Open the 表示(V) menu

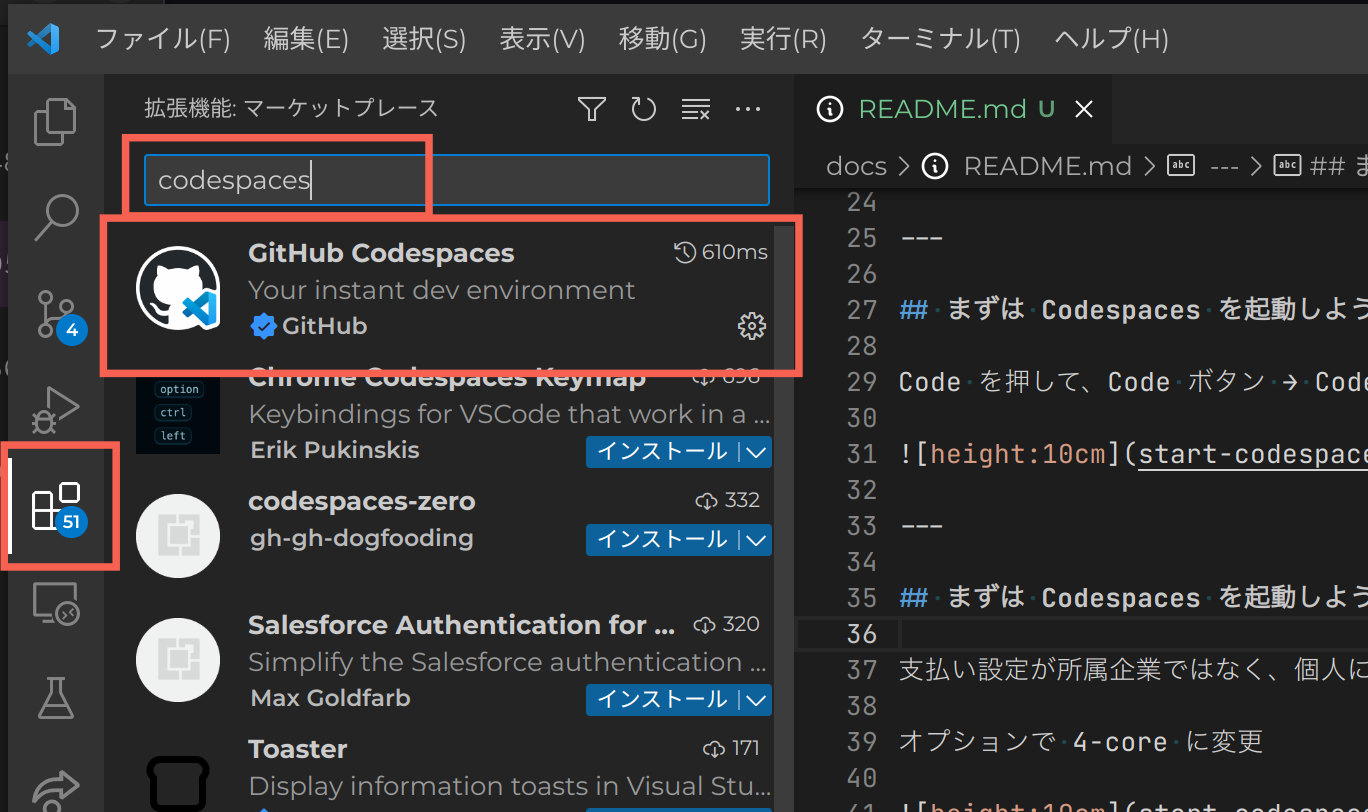542,39
